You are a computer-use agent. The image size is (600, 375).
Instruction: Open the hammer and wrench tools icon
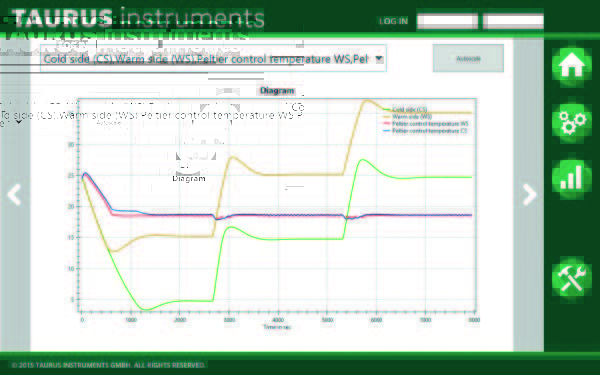tap(572, 277)
